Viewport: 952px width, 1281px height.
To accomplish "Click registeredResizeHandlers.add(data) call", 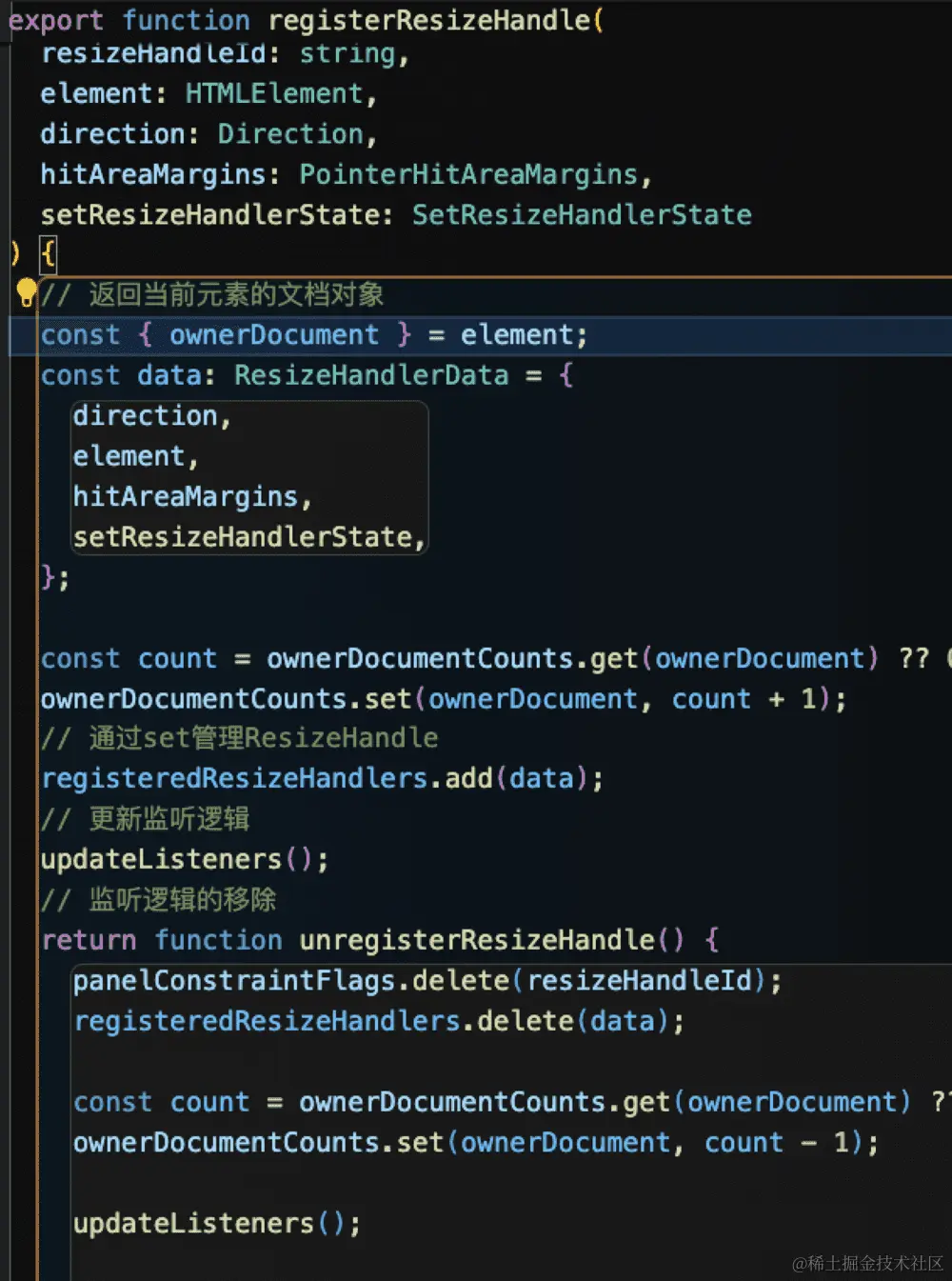I will (315, 778).
